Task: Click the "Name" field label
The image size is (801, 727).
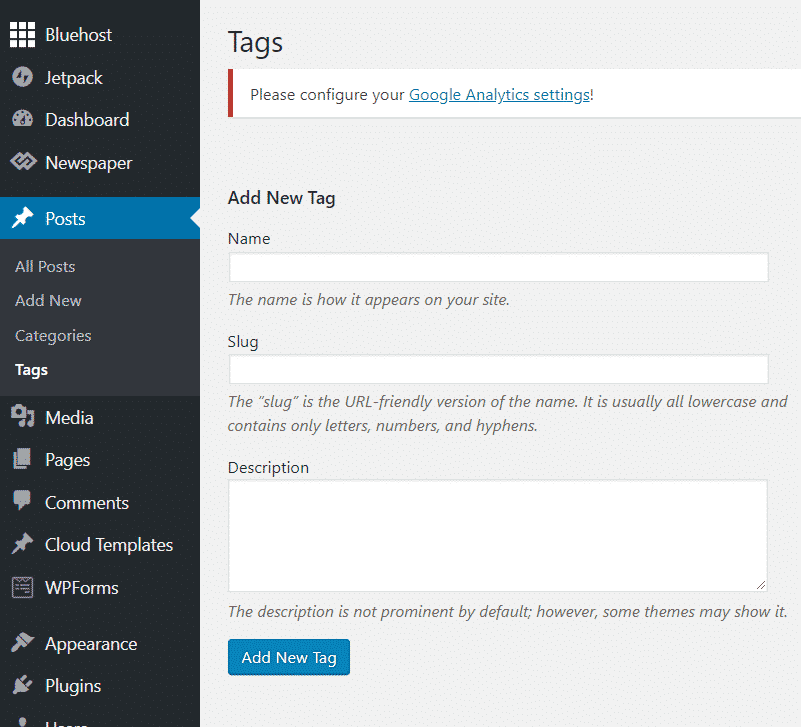Action: [249, 239]
